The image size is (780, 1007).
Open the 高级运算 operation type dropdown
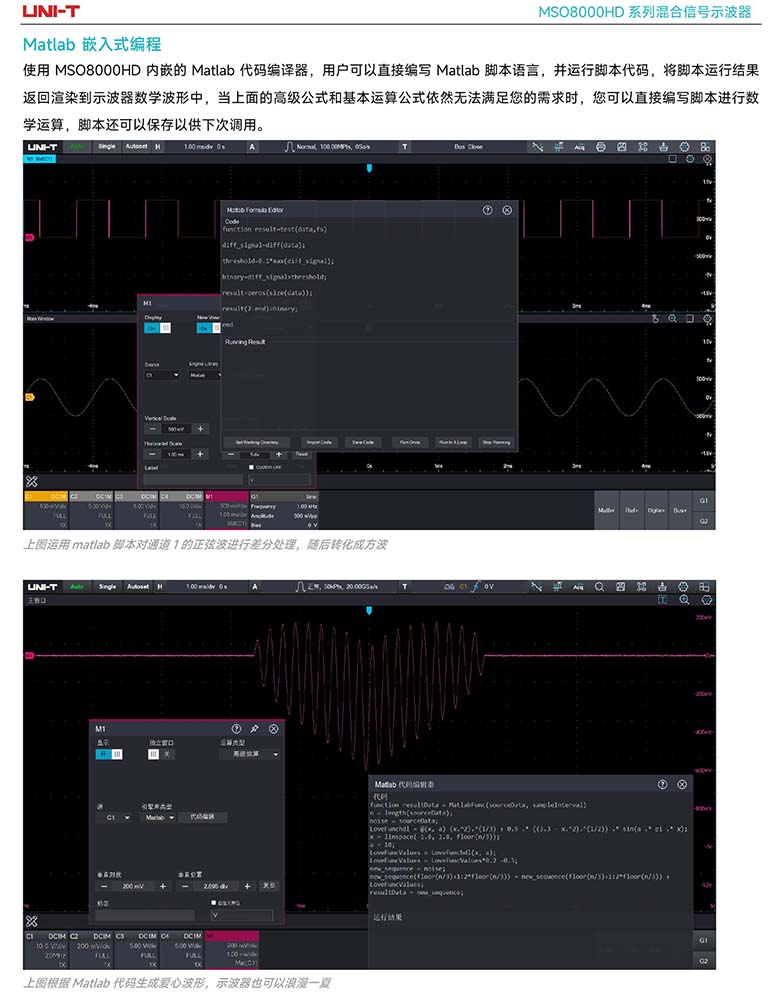pyautogui.click(x=249, y=754)
